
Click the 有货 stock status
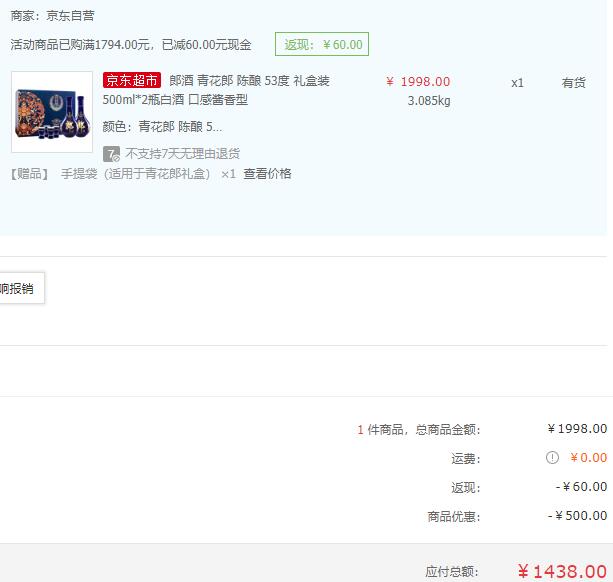[574, 83]
